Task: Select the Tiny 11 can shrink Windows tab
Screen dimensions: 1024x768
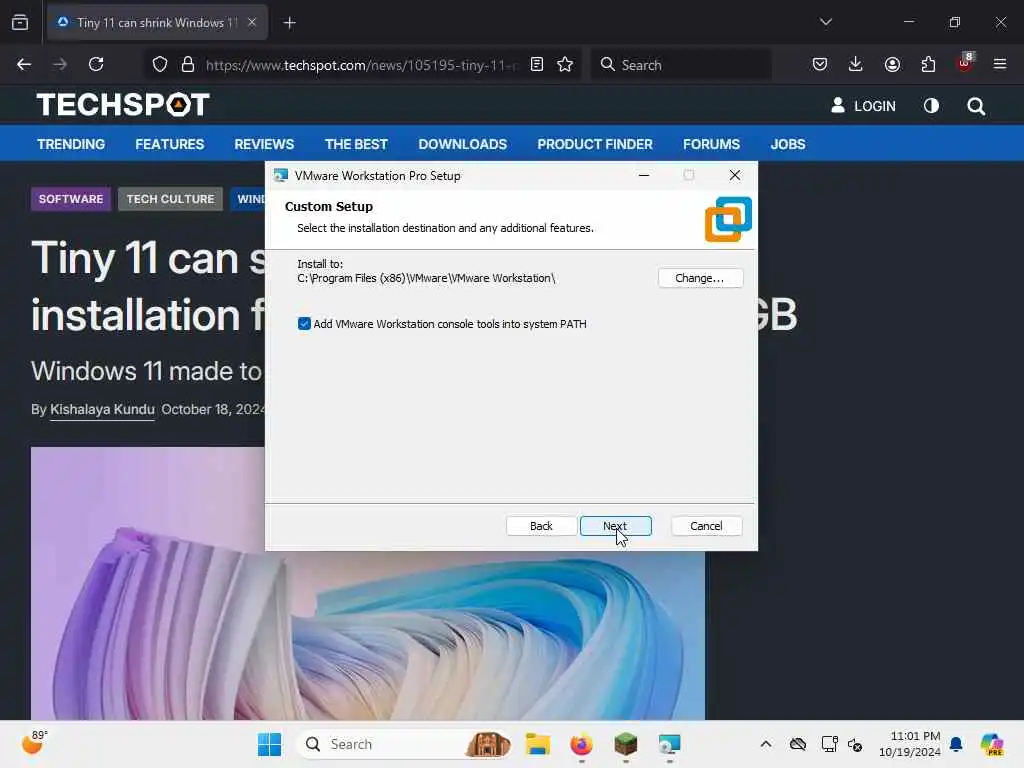Action: (x=157, y=23)
